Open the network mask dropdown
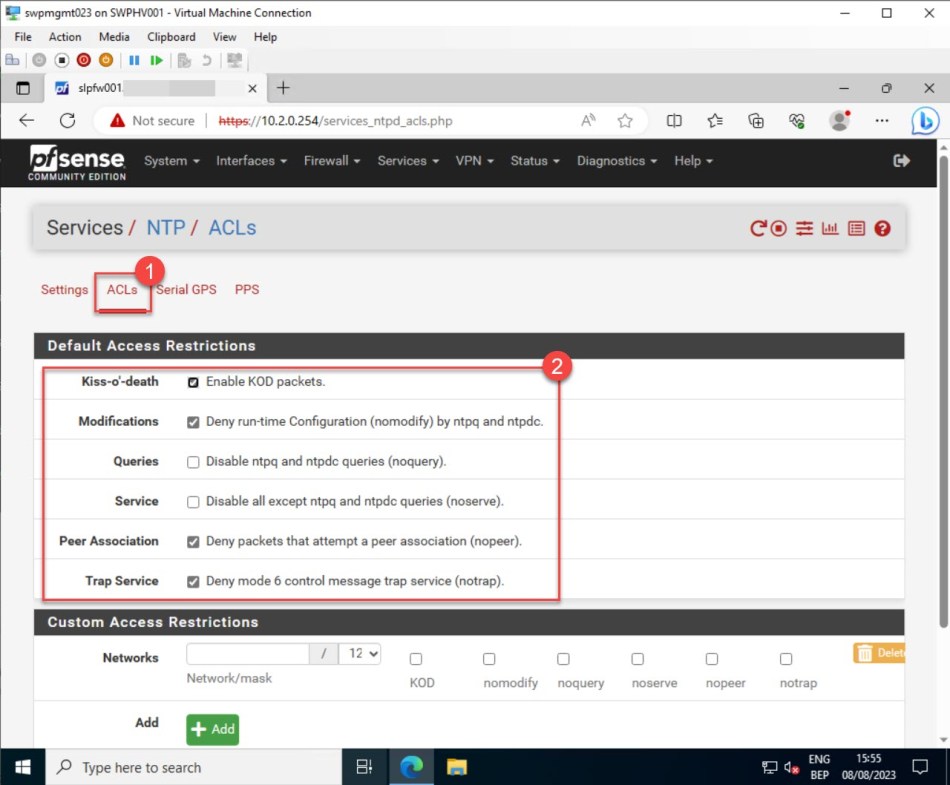950x785 pixels. click(x=360, y=653)
